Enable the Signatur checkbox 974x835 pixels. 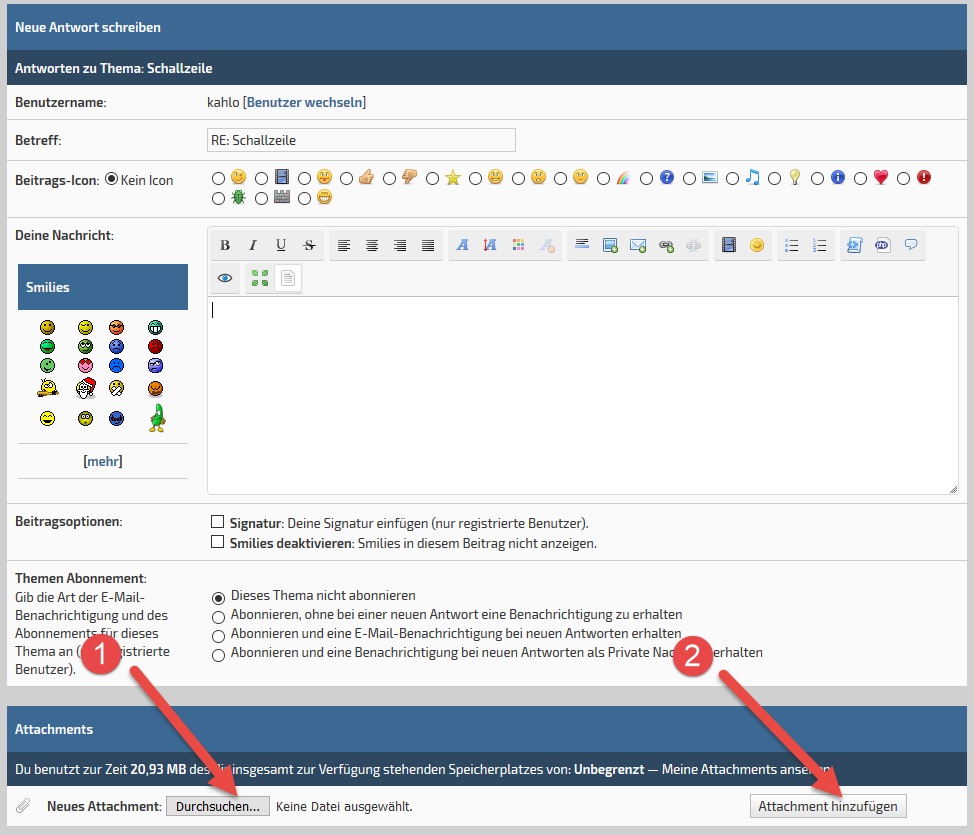(217, 522)
